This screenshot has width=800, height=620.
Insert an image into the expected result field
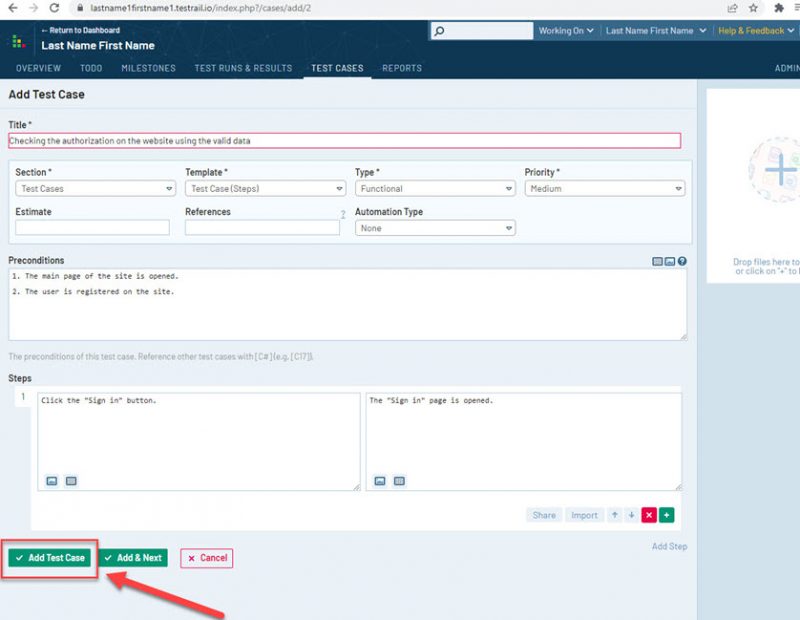coord(379,481)
